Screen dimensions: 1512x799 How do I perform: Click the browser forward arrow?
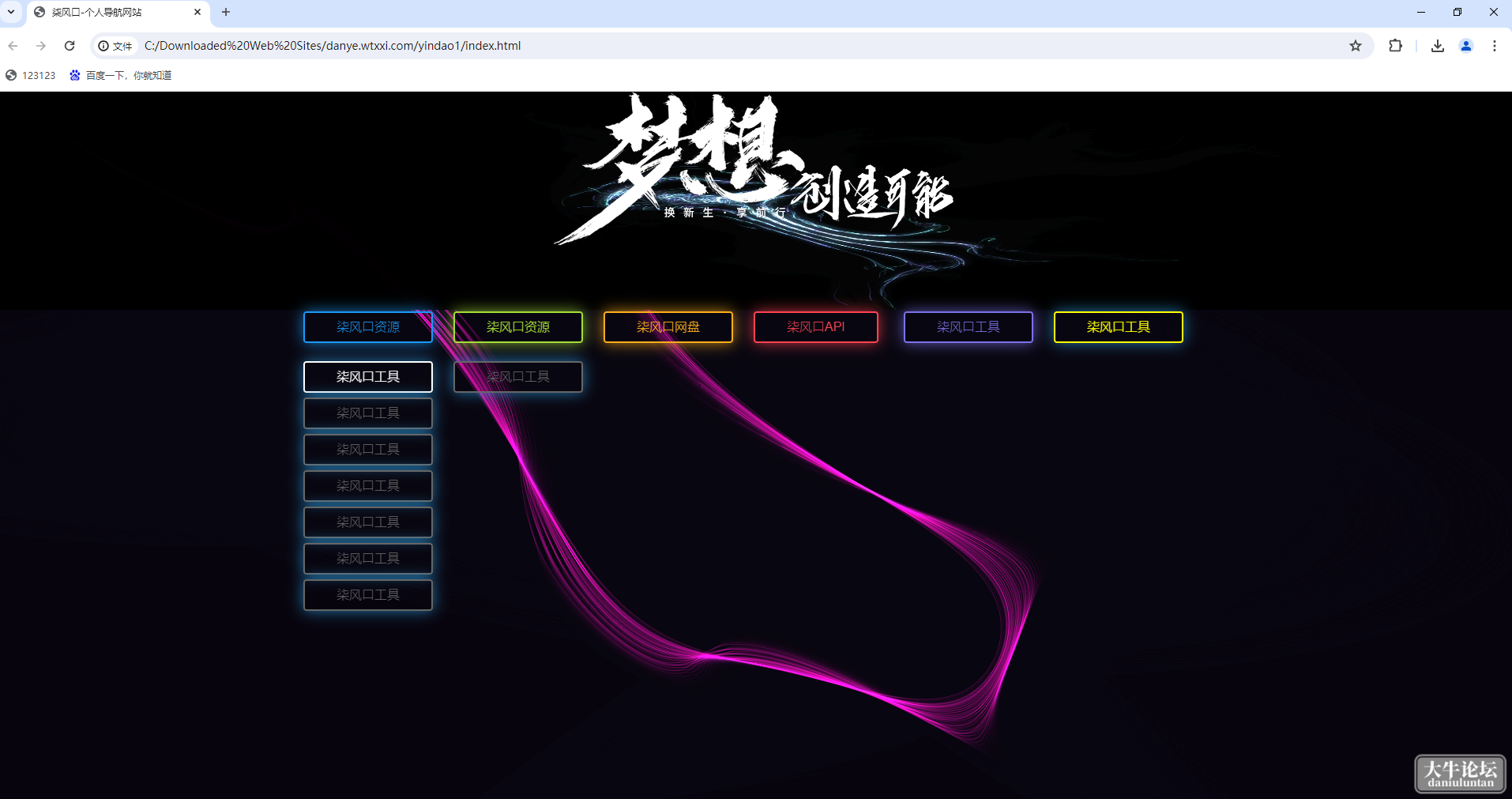(41, 46)
